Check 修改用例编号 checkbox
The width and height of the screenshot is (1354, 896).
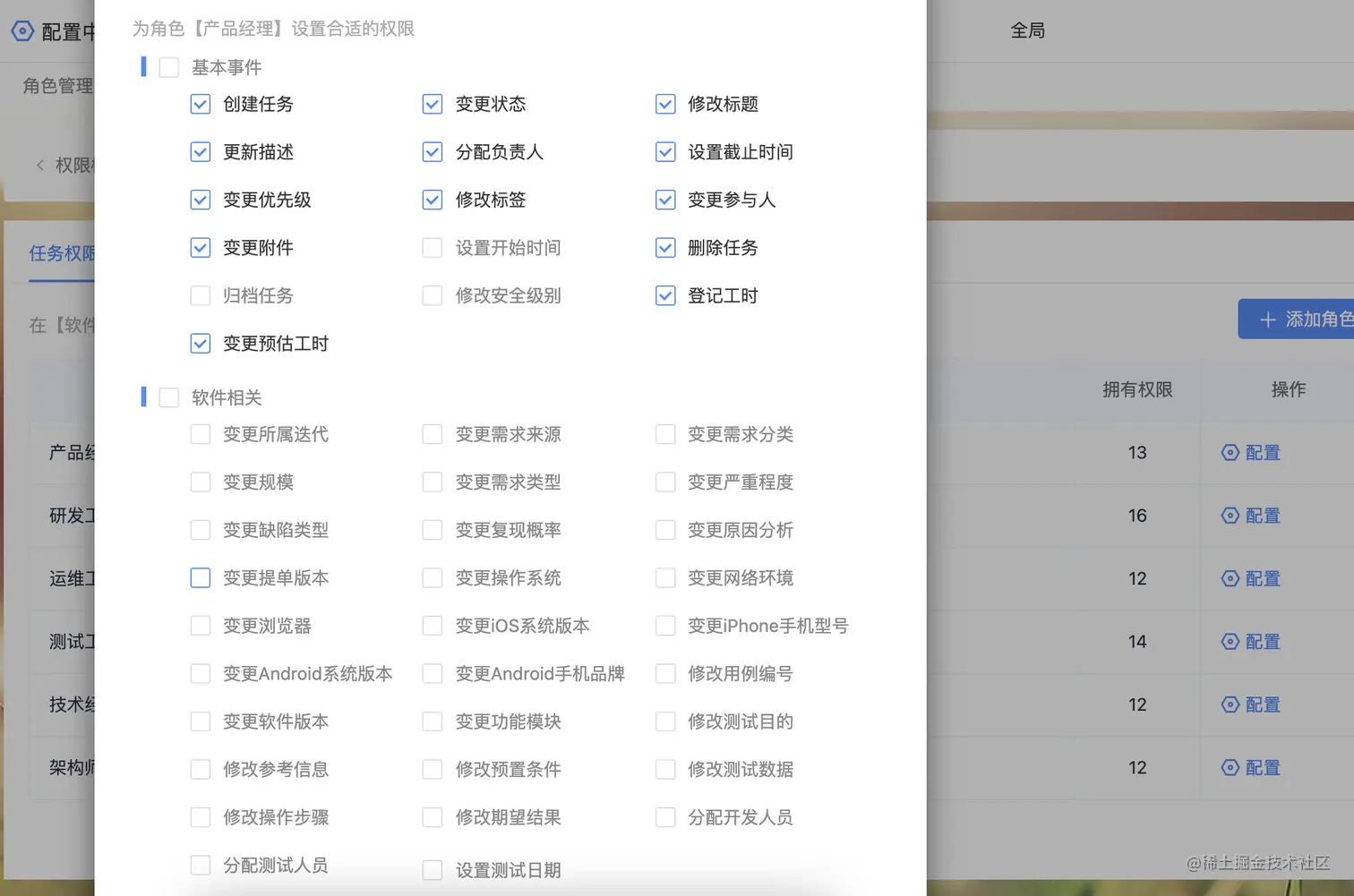click(x=665, y=674)
